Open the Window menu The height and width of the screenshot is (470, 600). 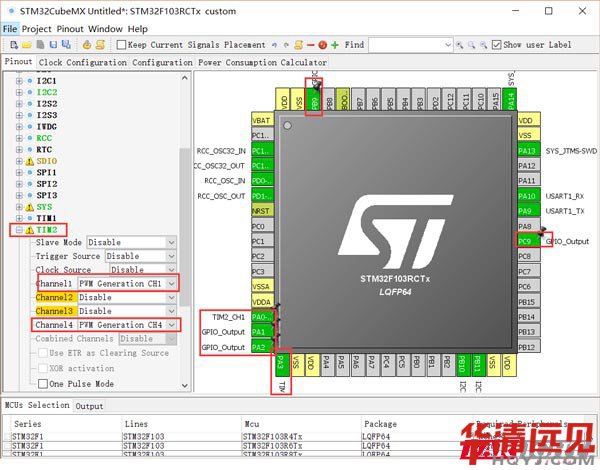tap(105, 29)
